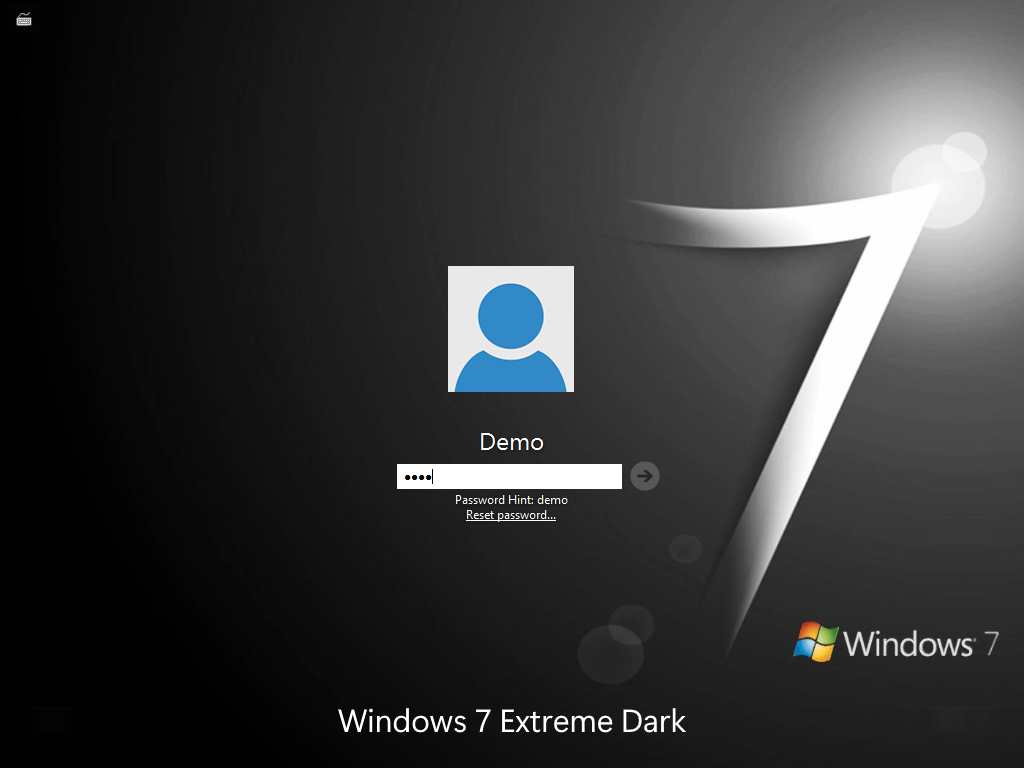1024x768 pixels.
Task: Select the Demo username label
Action: pyautogui.click(x=511, y=442)
